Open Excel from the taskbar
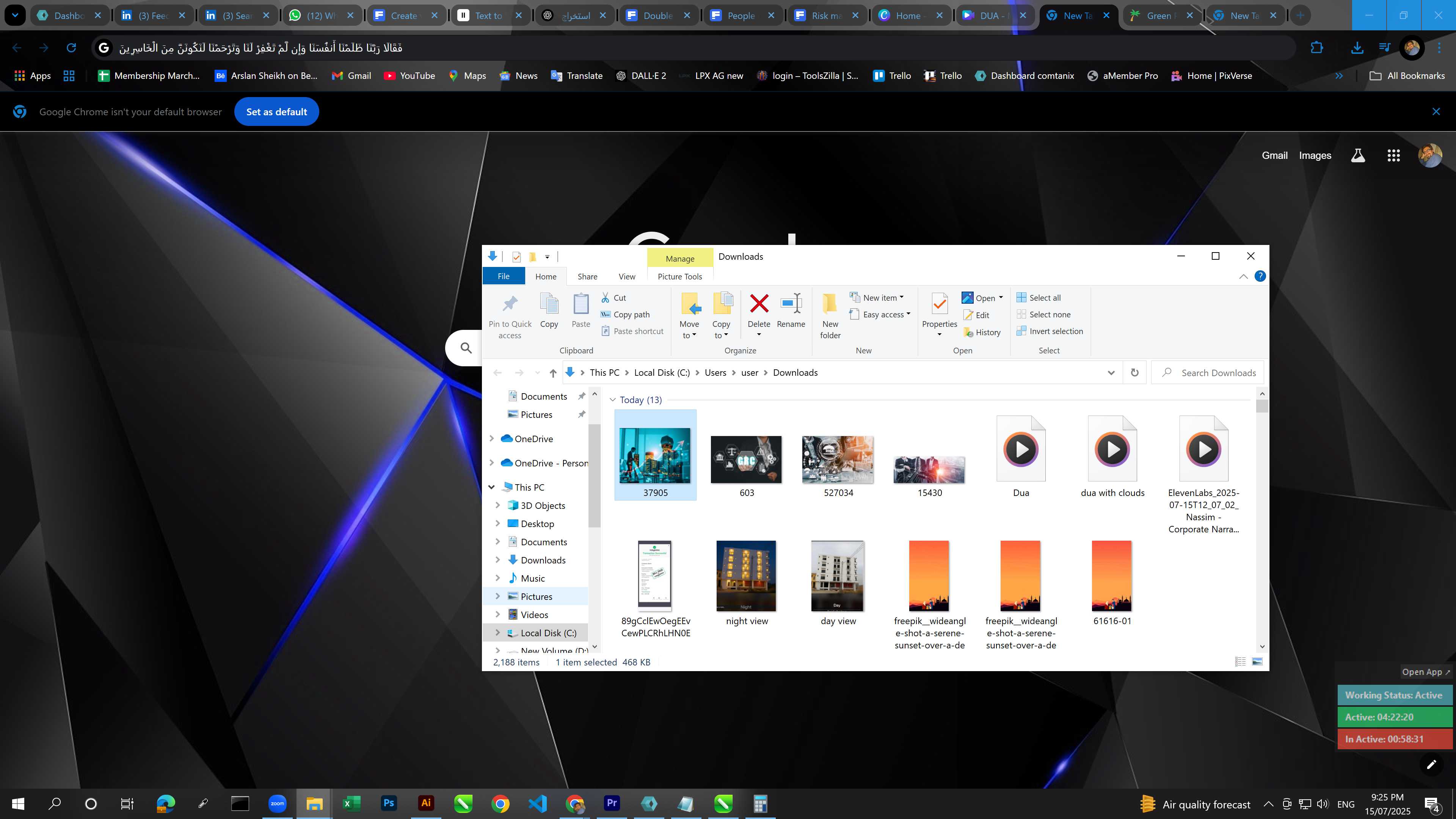The image size is (1456, 819). 351,803
